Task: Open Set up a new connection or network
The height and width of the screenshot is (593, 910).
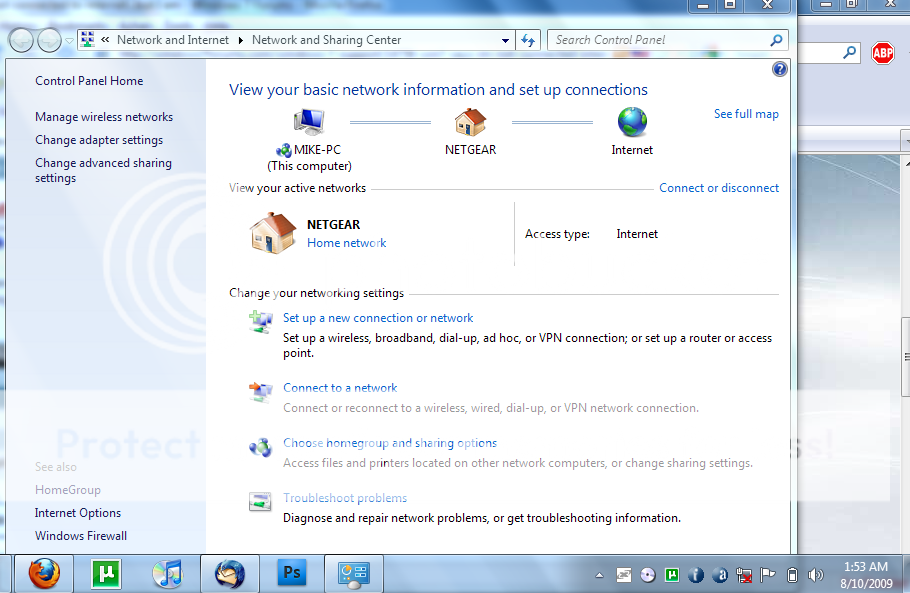Action: 378,318
